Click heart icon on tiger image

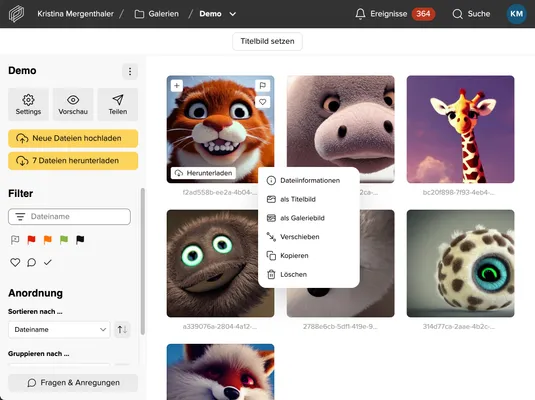(263, 102)
